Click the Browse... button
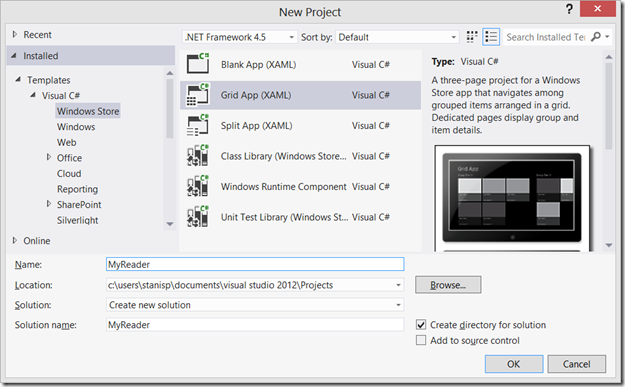The image size is (625, 387). coord(448,285)
